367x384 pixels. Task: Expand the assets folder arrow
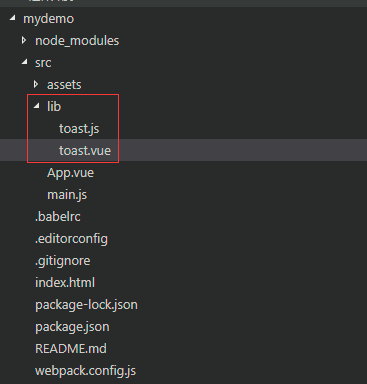coord(36,84)
